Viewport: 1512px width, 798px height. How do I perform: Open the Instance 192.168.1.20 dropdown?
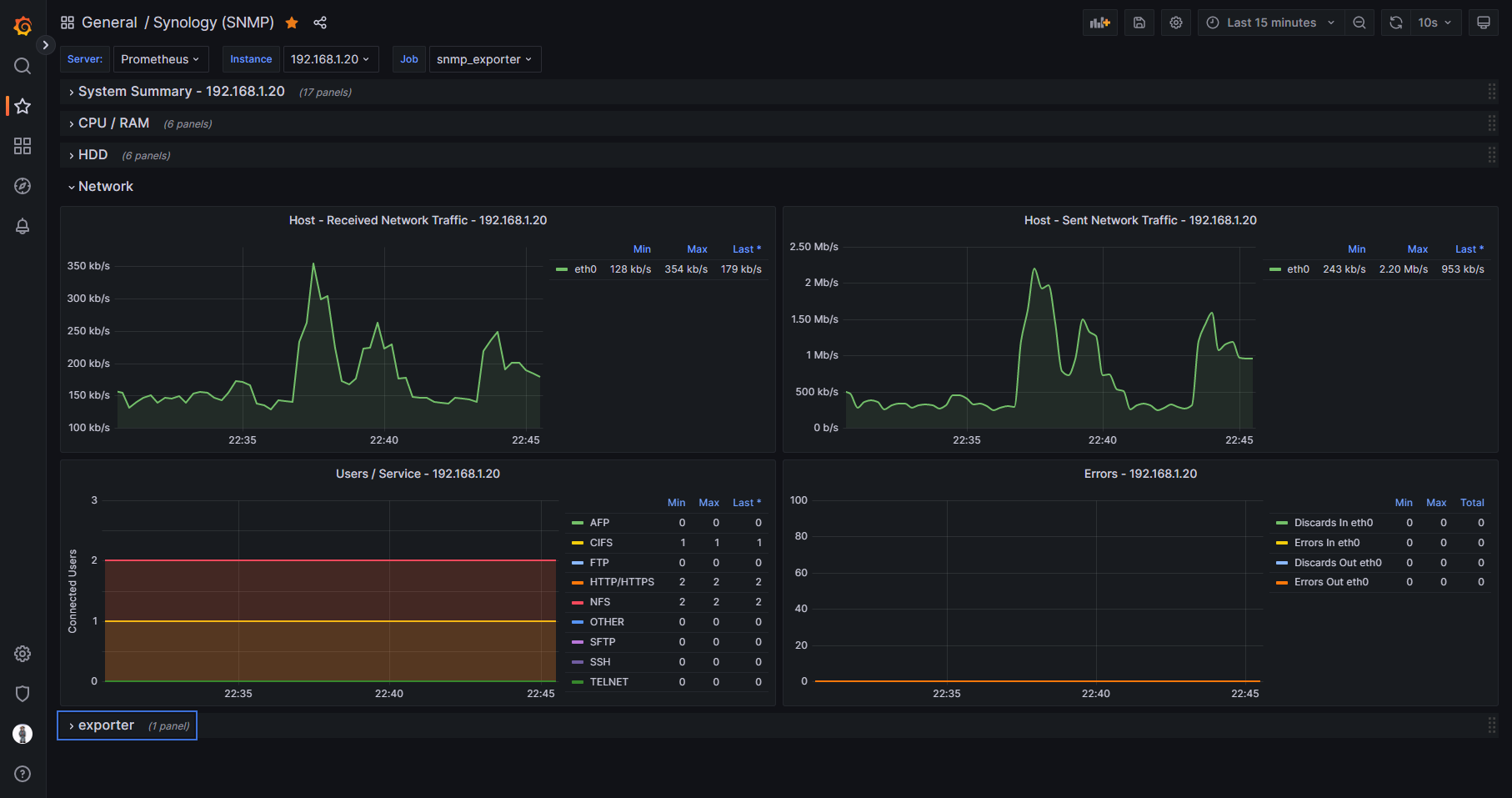click(x=329, y=59)
